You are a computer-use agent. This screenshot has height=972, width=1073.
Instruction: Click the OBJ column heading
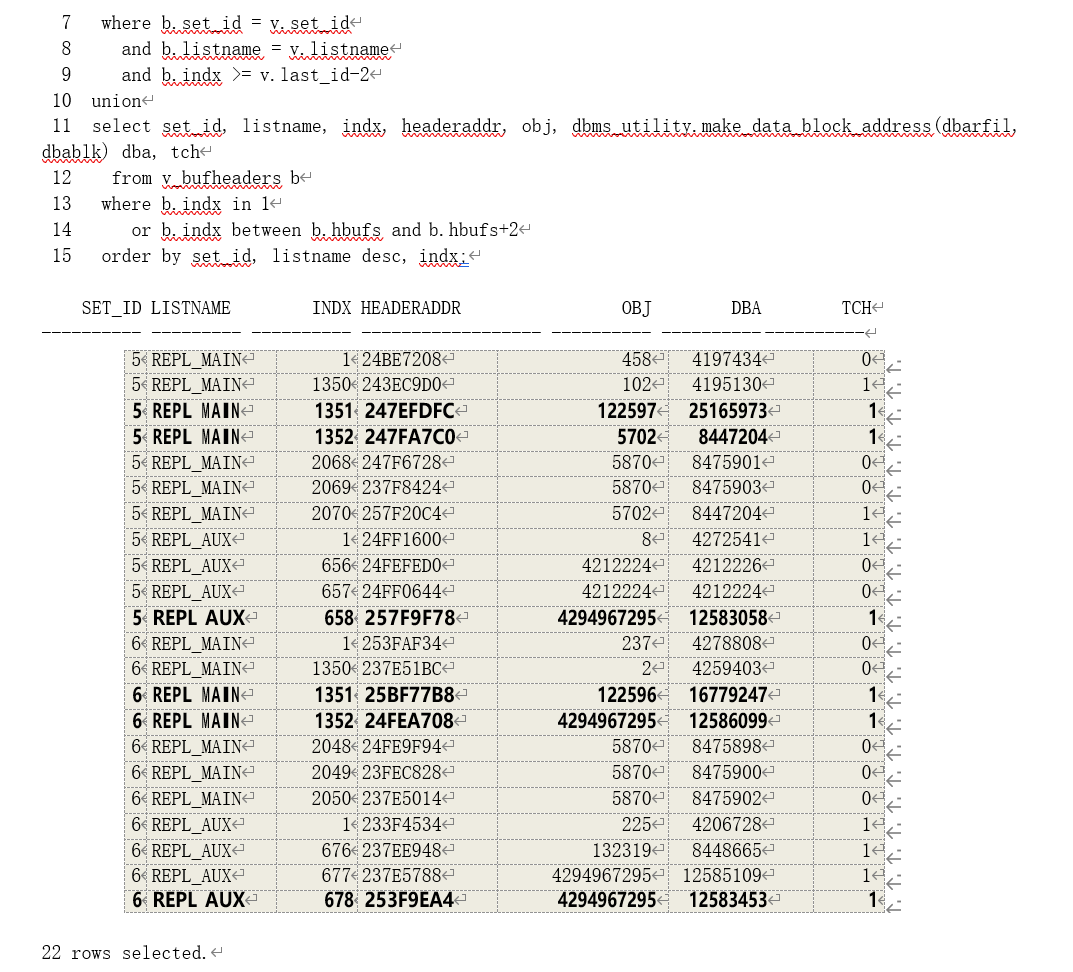point(636,309)
